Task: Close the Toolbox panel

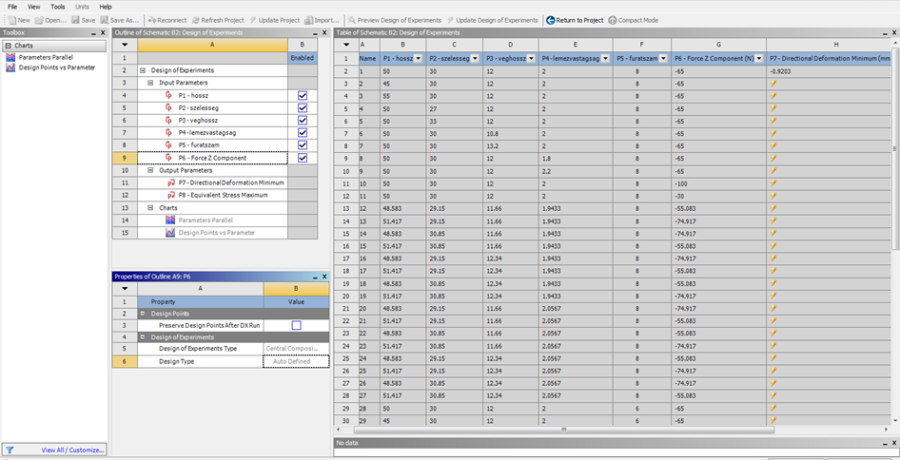Action: click(x=103, y=33)
